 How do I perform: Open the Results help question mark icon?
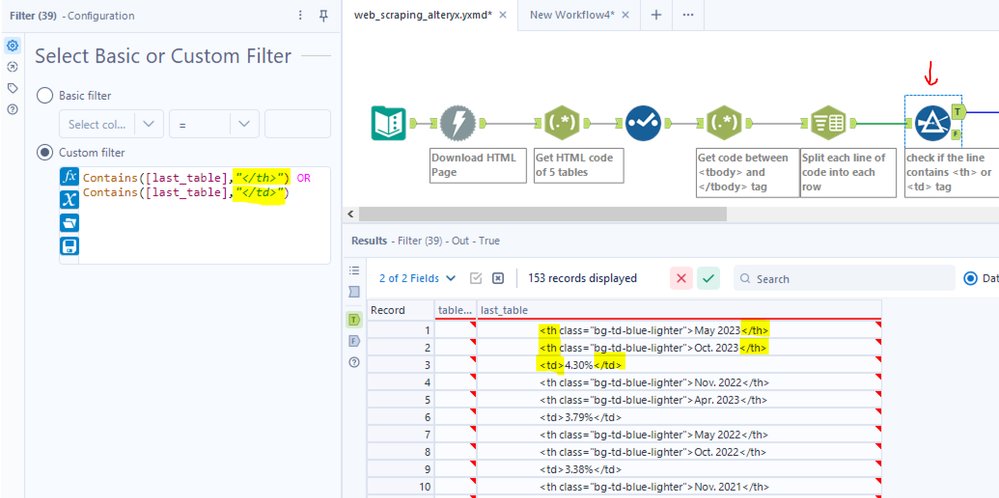354,362
